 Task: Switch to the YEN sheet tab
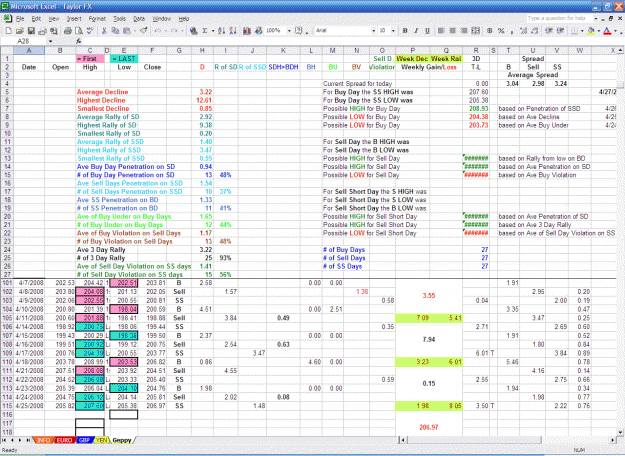tap(102, 440)
